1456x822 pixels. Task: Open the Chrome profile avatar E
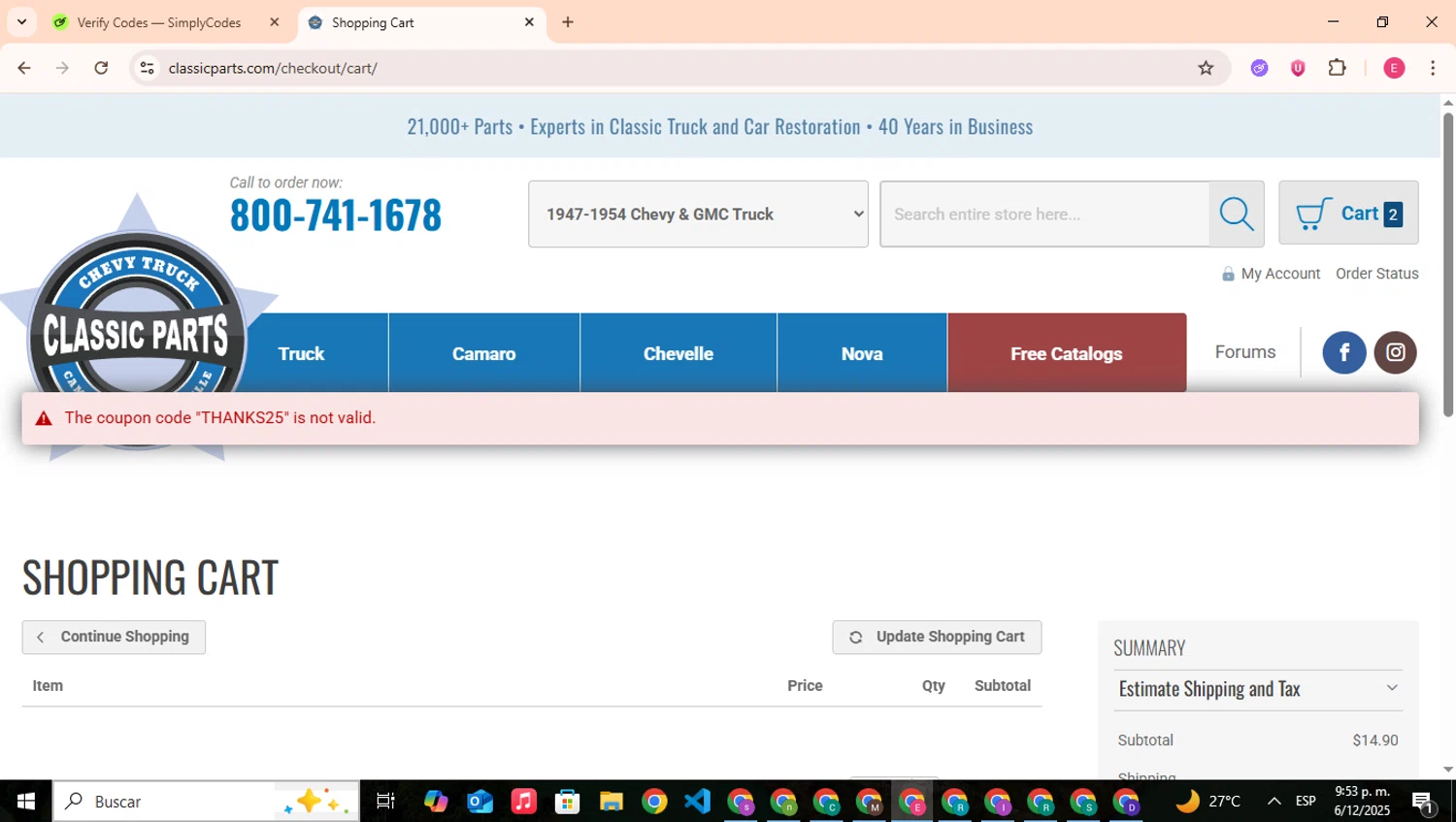point(1394,68)
